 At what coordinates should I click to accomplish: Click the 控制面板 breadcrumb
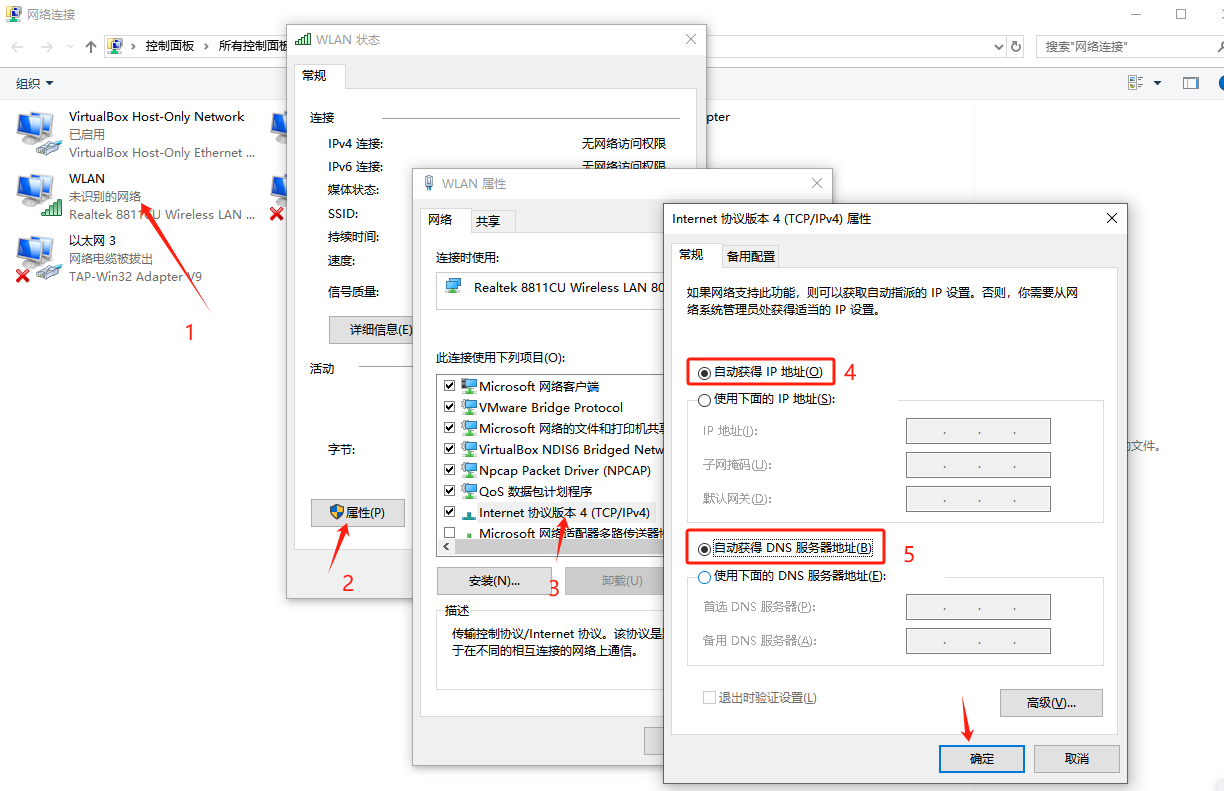[x=170, y=46]
